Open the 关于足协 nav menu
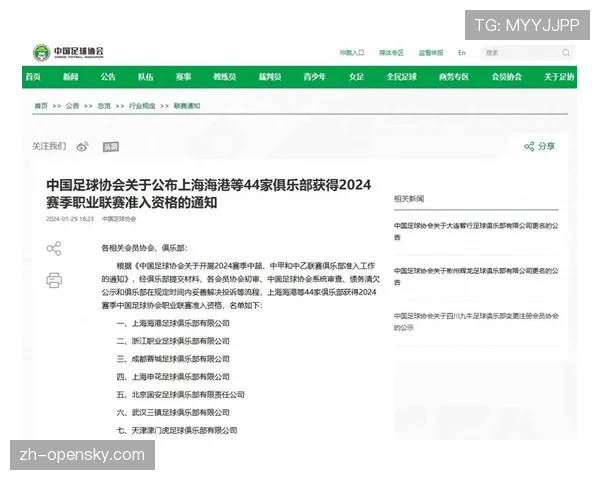The image size is (600, 480). click(x=559, y=77)
